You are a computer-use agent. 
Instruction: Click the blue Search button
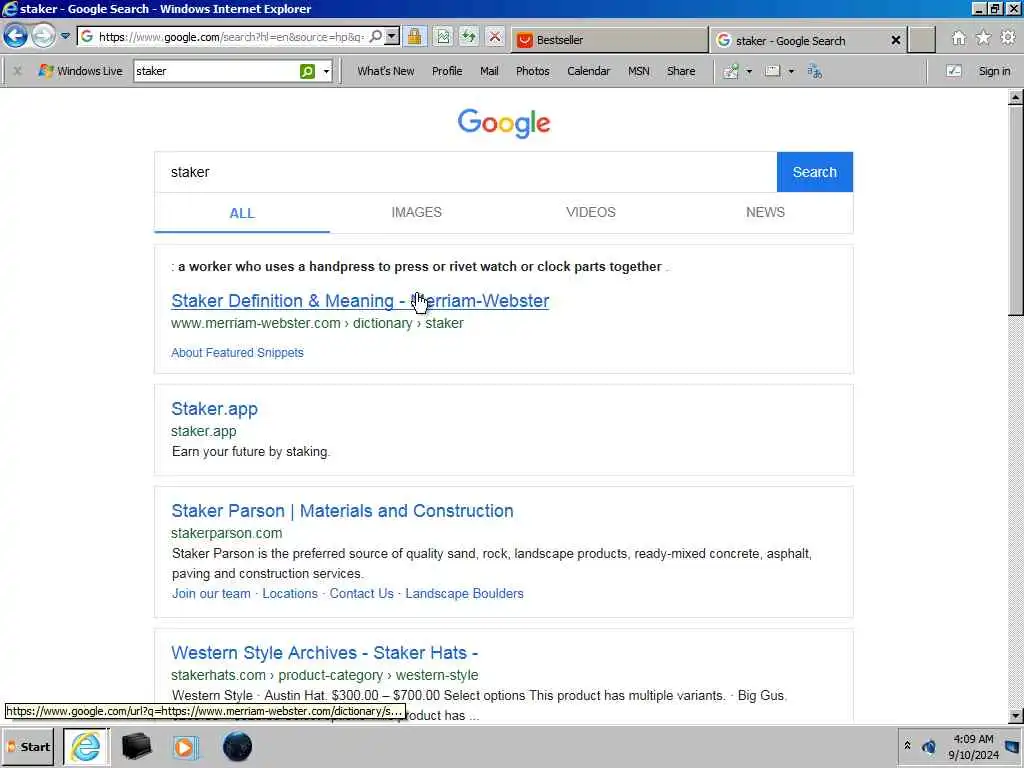814,172
